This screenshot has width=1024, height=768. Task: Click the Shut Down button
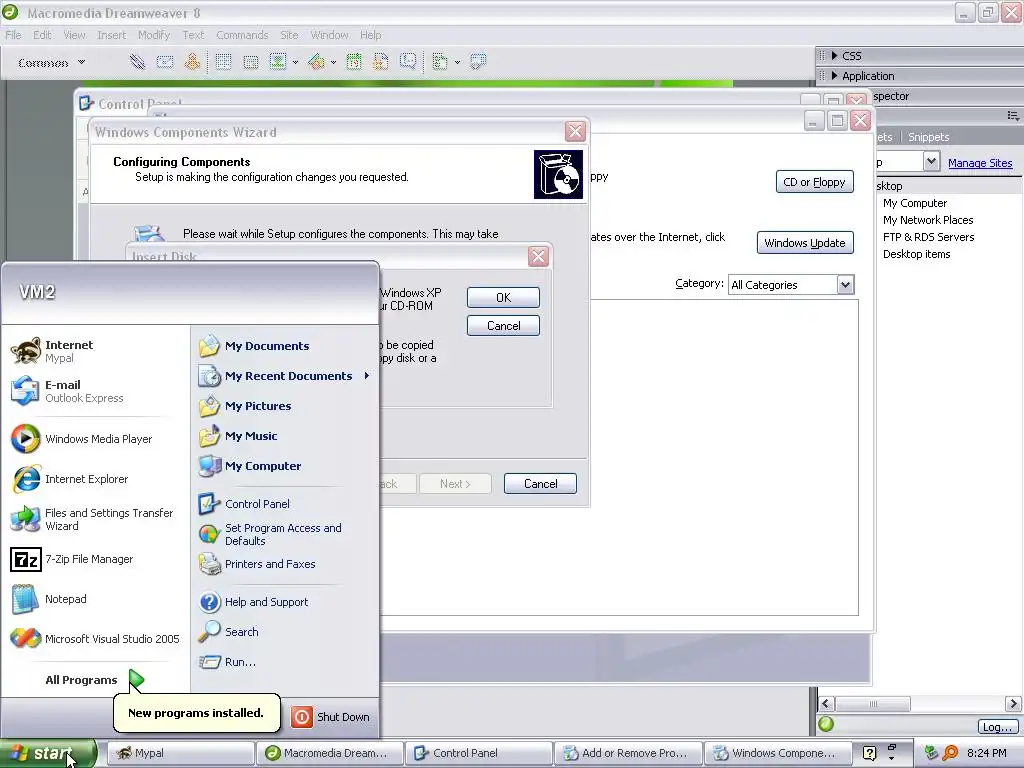[x=330, y=716]
